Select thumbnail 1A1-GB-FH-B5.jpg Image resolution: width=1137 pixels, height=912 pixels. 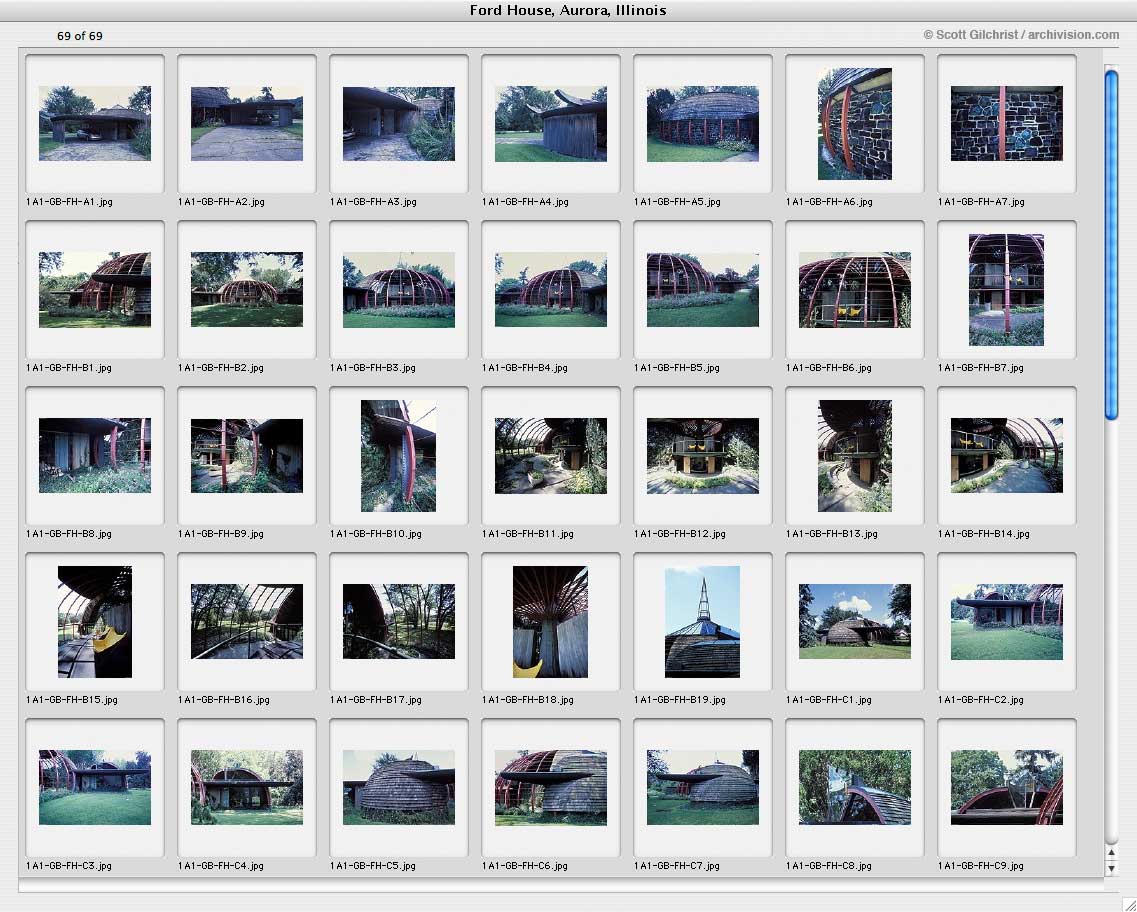[703, 289]
